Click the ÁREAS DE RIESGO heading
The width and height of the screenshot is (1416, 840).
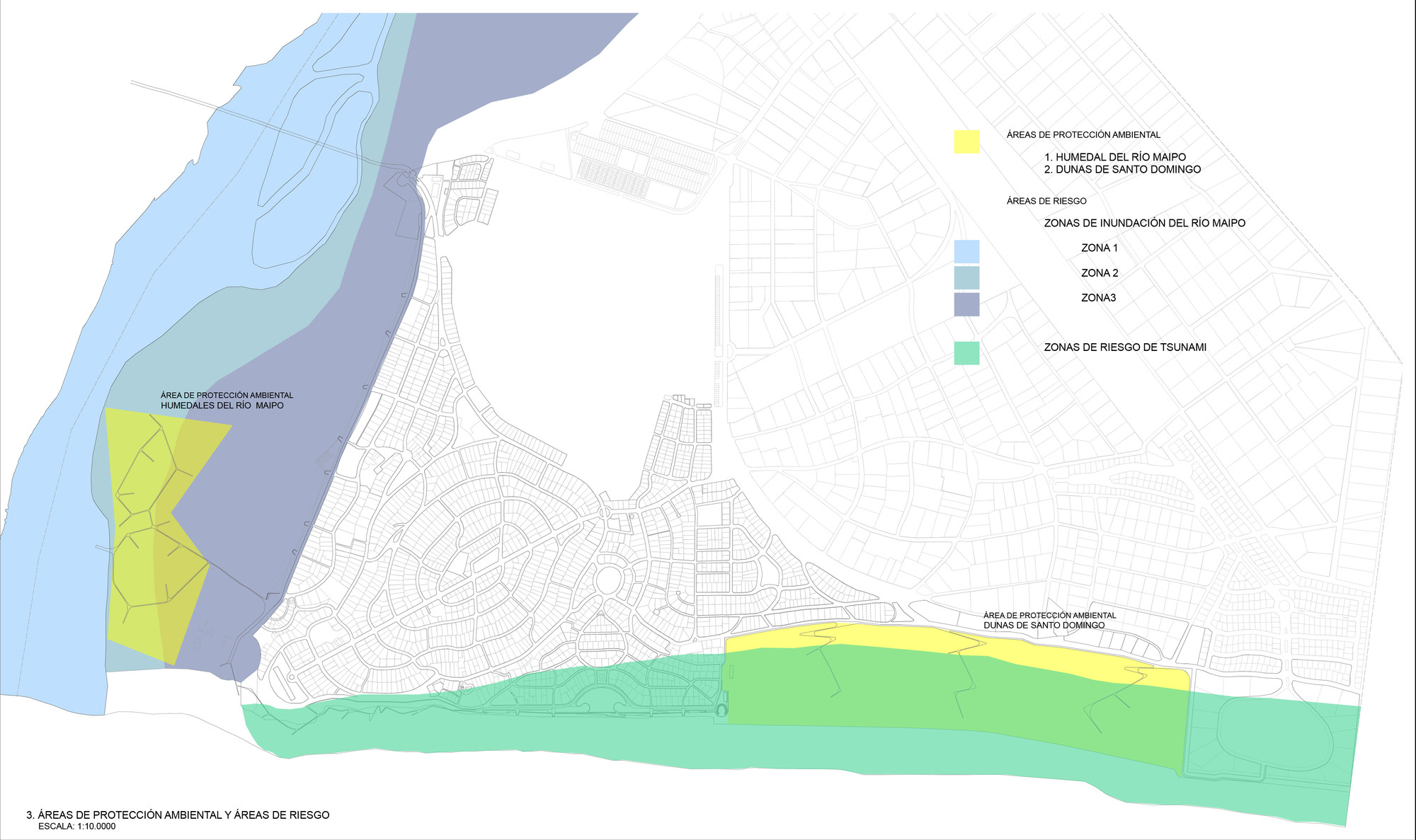coord(1046,201)
